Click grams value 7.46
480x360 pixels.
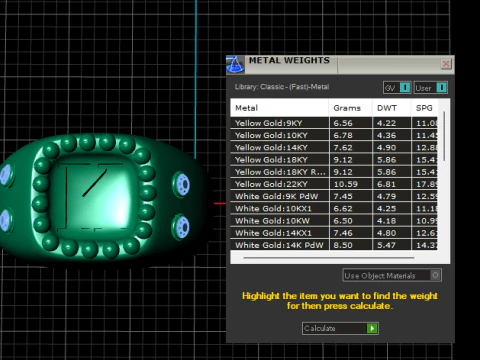[x=343, y=233]
